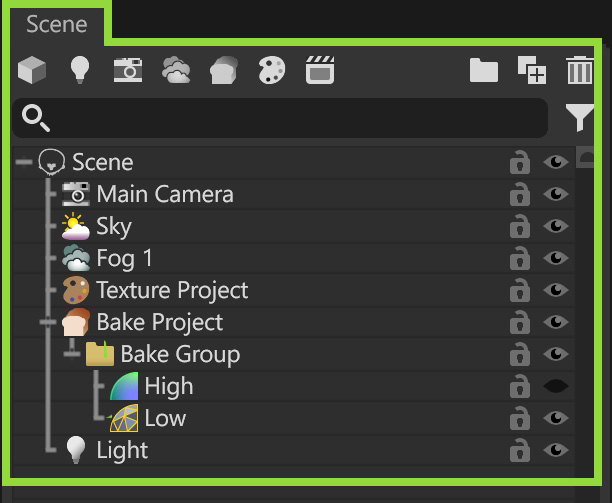Click the add mesh cube icon
612x503 pixels.
tap(32, 70)
